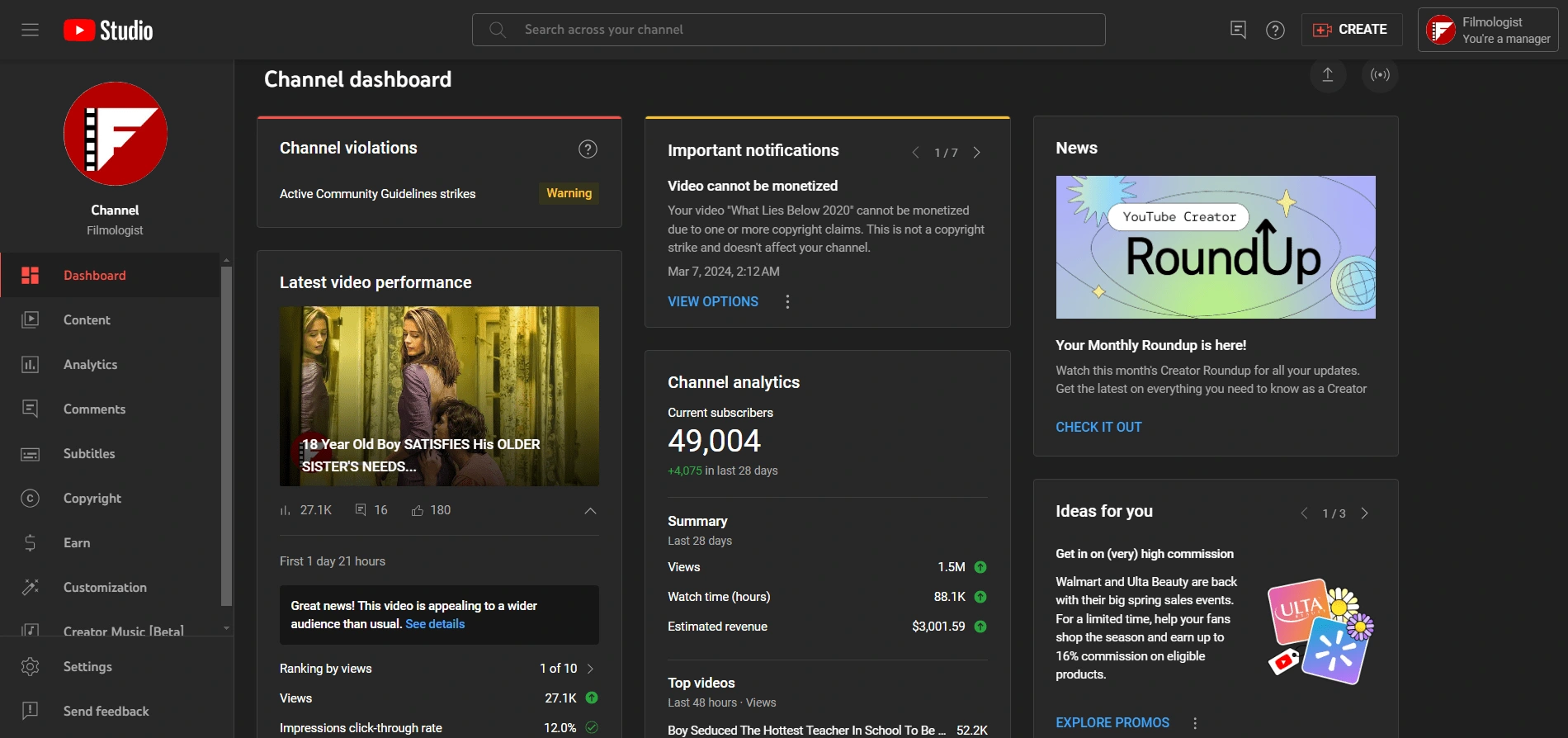1568x738 pixels.
Task: Open the hamburger navigation menu
Action: pyautogui.click(x=31, y=30)
